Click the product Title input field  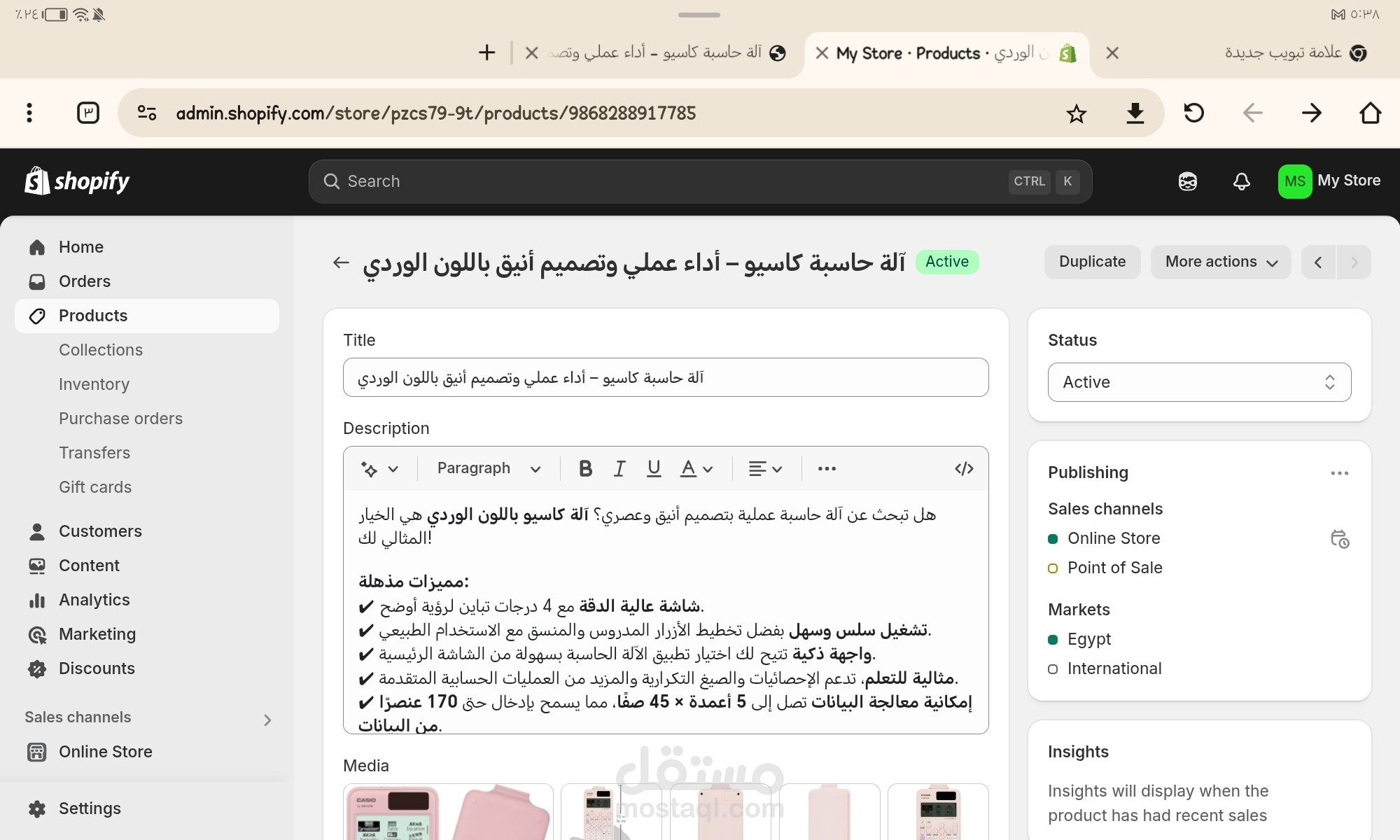tap(666, 377)
